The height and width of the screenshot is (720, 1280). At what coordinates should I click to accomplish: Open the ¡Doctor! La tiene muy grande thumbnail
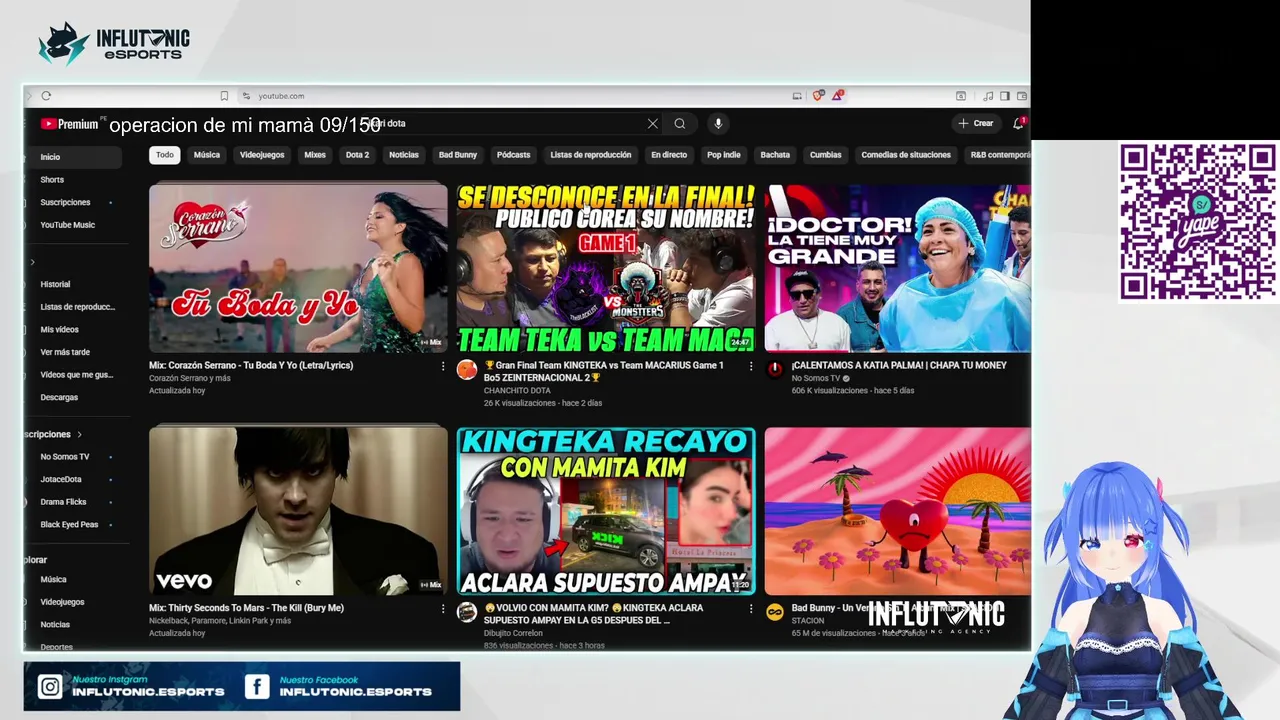point(897,268)
